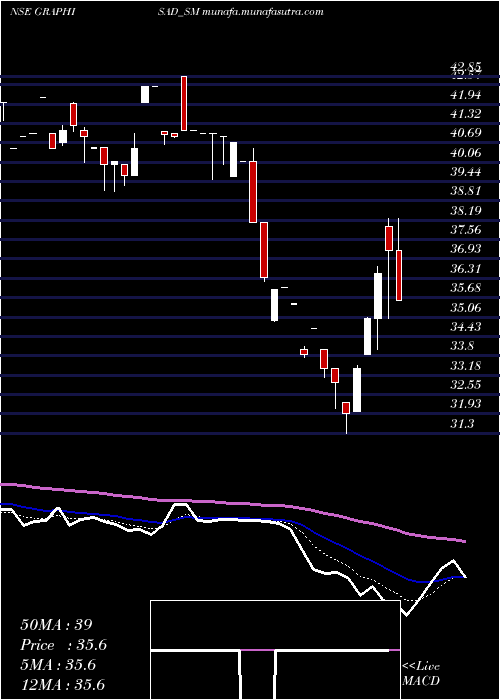Click the 41.32 price axis label
500x700 pixels.
[x=466, y=114]
